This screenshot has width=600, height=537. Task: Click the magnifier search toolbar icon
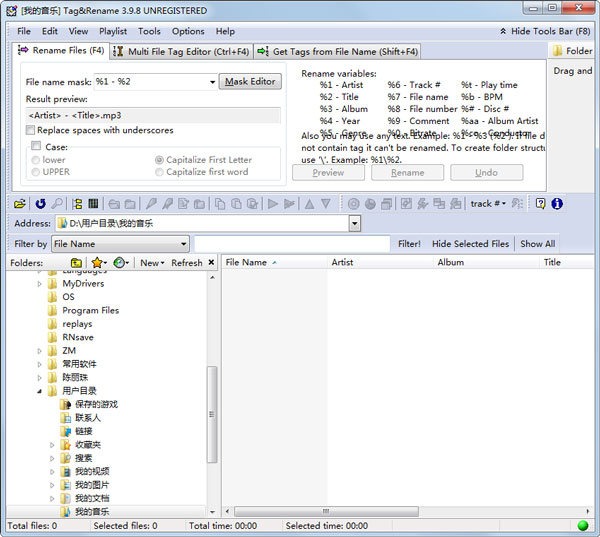coord(57,204)
